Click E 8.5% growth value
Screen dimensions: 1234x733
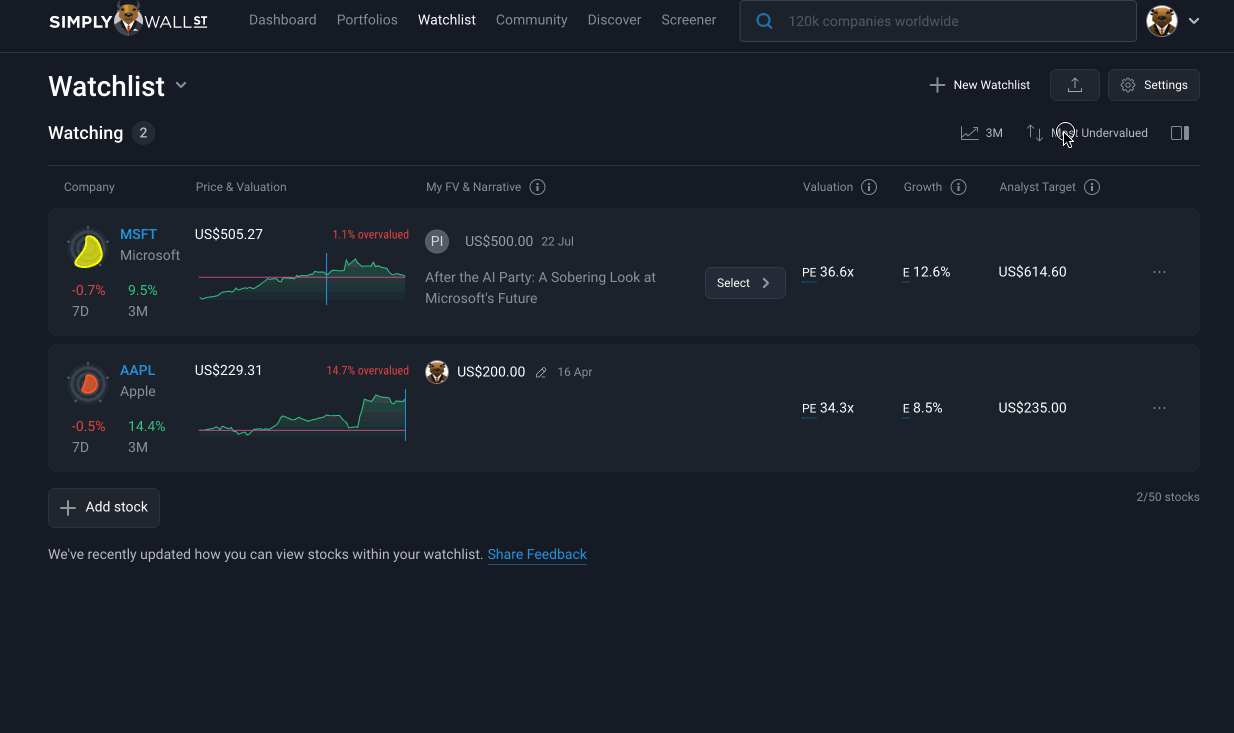pos(922,408)
